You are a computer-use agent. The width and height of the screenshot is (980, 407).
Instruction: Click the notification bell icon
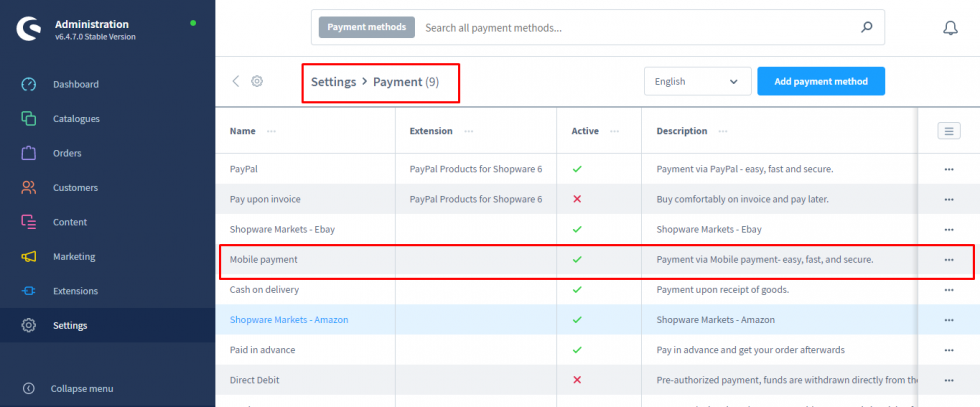[x=950, y=28]
